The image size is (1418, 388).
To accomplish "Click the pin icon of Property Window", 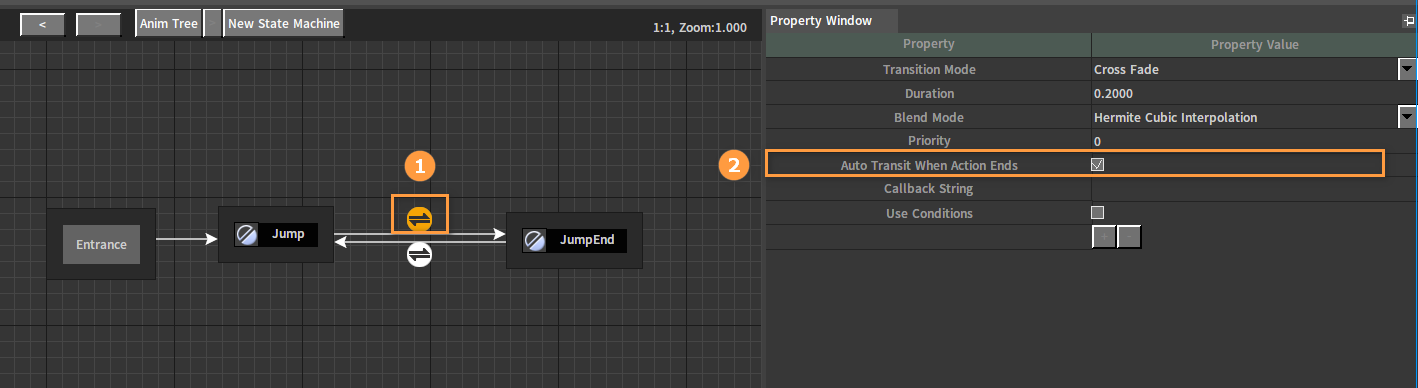I will pyautogui.click(x=1409, y=20).
